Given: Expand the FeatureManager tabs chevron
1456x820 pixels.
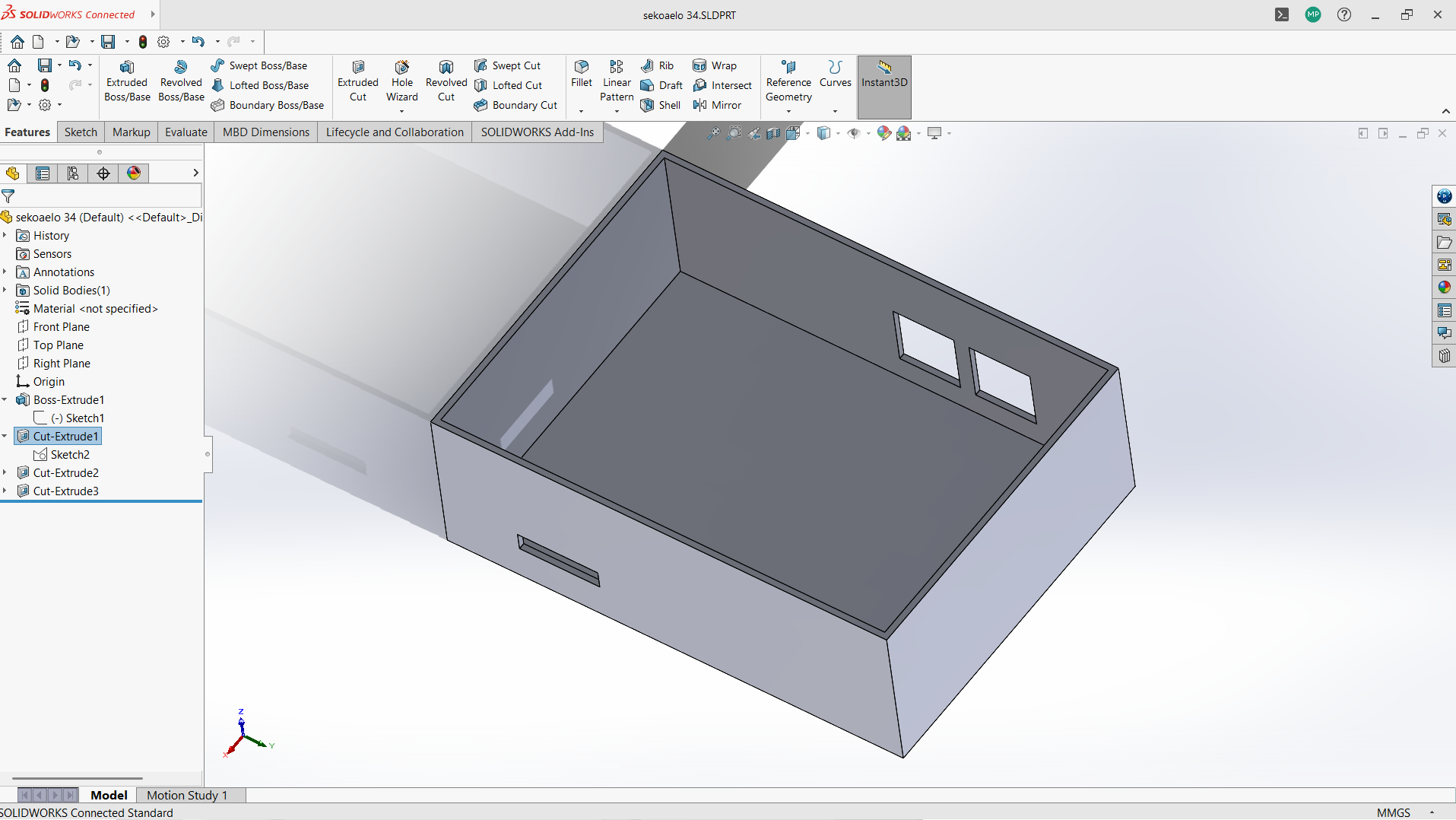Looking at the screenshot, I should point(195,173).
